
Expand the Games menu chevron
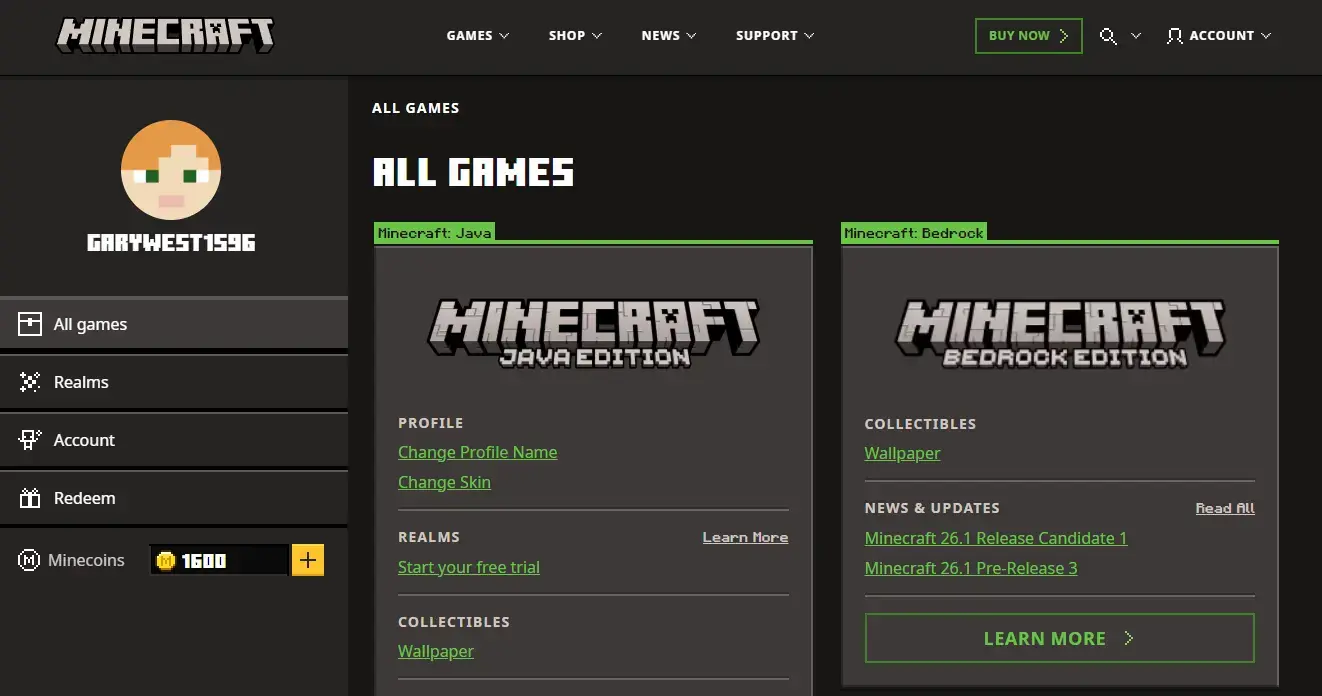pyautogui.click(x=504, y=36)
